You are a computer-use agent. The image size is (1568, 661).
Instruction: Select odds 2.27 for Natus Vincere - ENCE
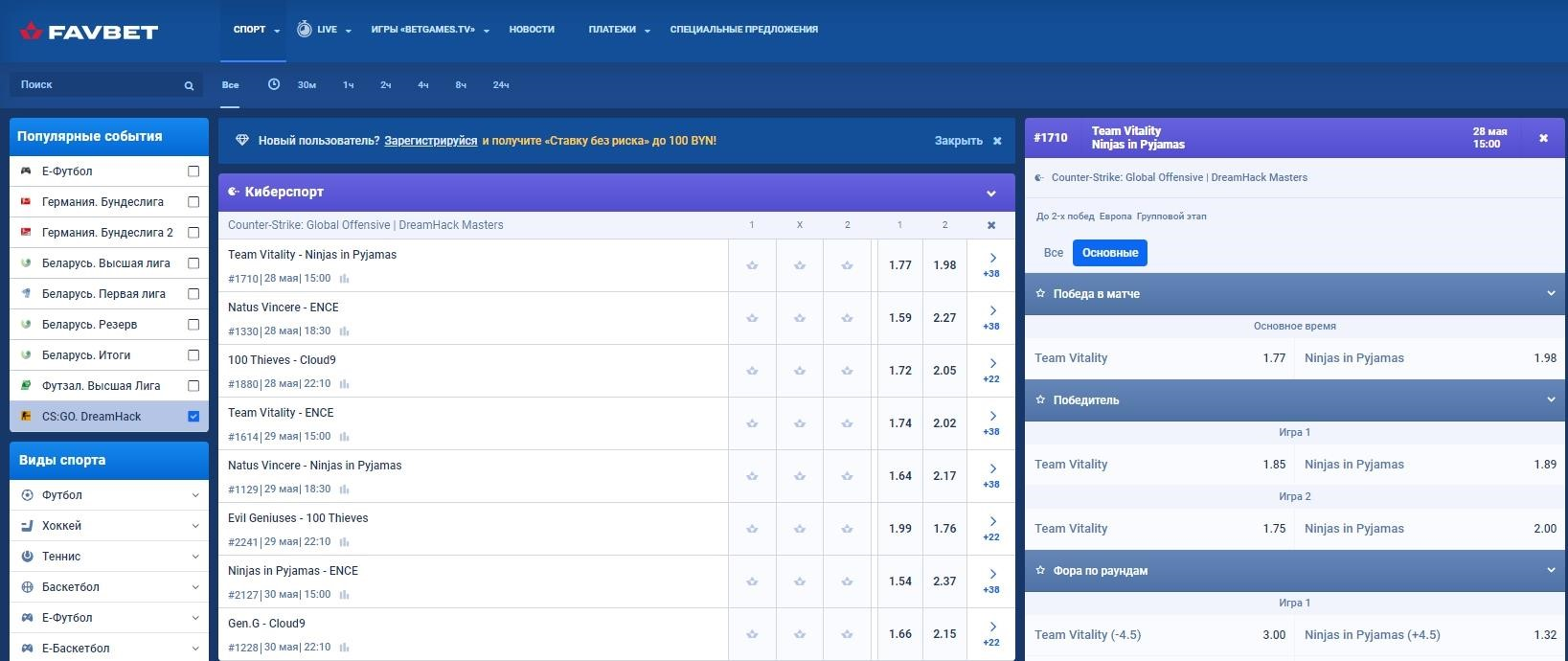point(944,318)
